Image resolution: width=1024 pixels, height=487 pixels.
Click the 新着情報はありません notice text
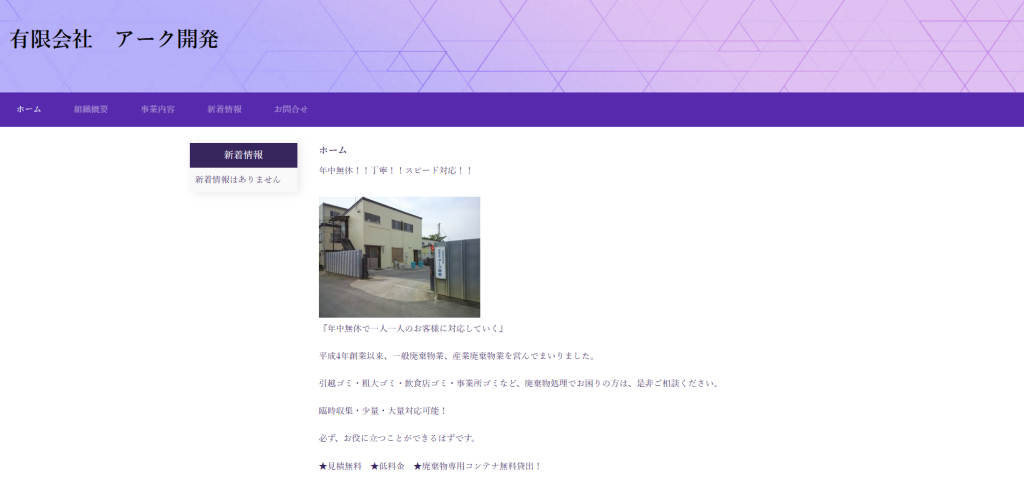click(x=238, y=180)
